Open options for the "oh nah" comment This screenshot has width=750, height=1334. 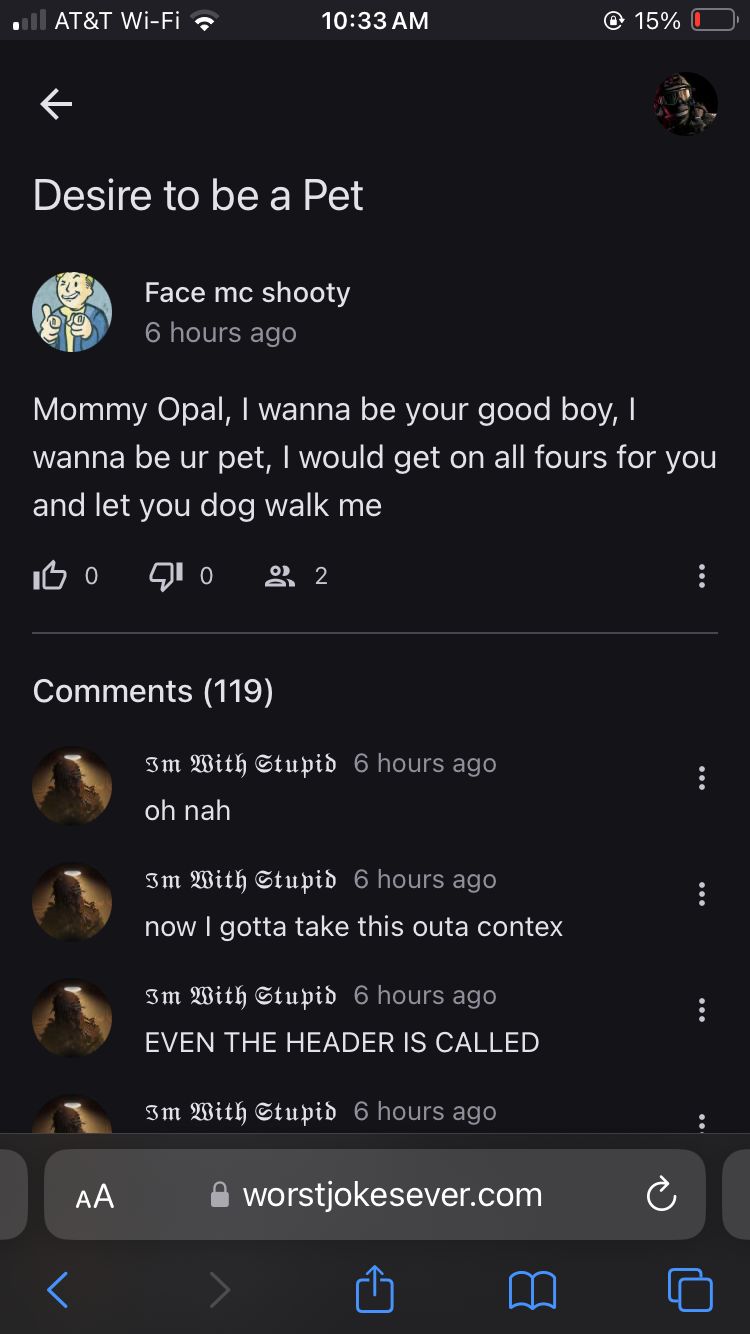(x=702, y=778)
